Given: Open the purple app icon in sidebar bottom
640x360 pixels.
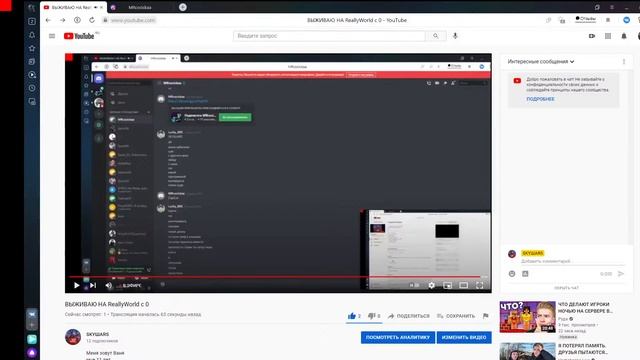Looking at the screenshot, I should 32,352.
